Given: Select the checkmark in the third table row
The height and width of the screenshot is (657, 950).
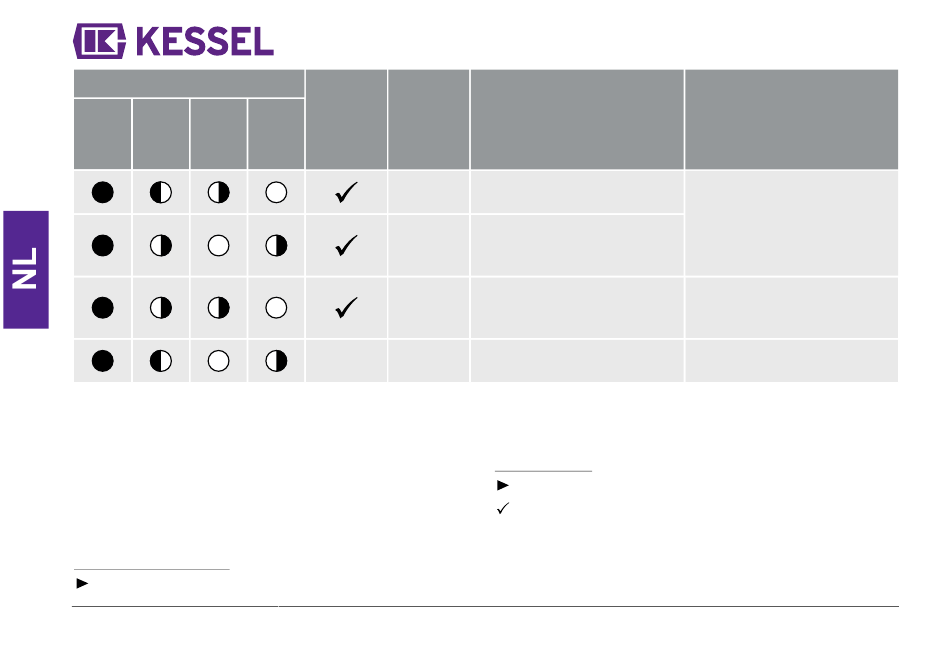Looking at the screenshot, I should 346,308.
